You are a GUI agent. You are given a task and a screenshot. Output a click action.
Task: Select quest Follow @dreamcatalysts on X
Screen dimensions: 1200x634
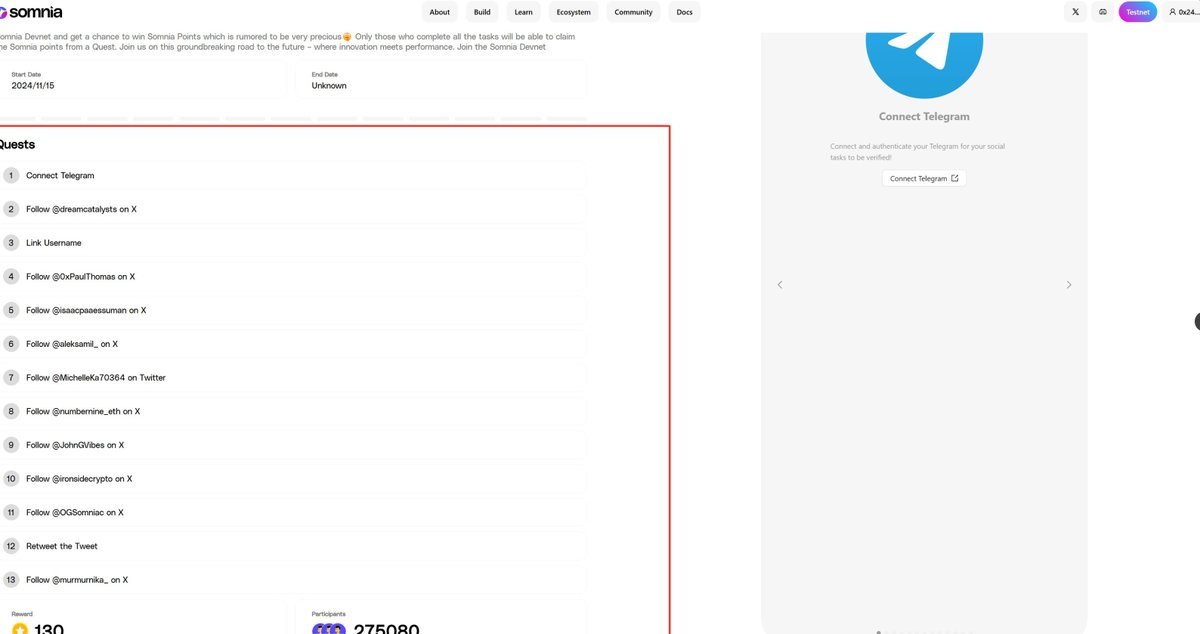click(x=293, y=209)
